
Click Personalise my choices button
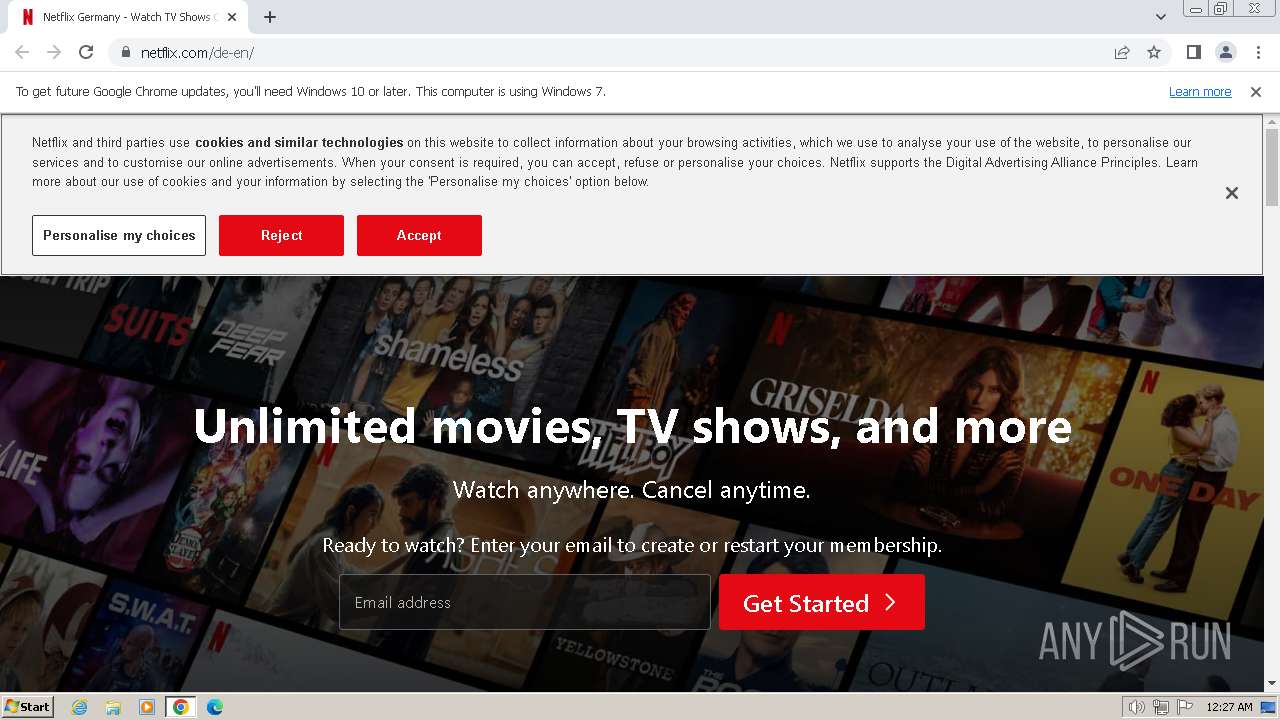click(119, 235)
